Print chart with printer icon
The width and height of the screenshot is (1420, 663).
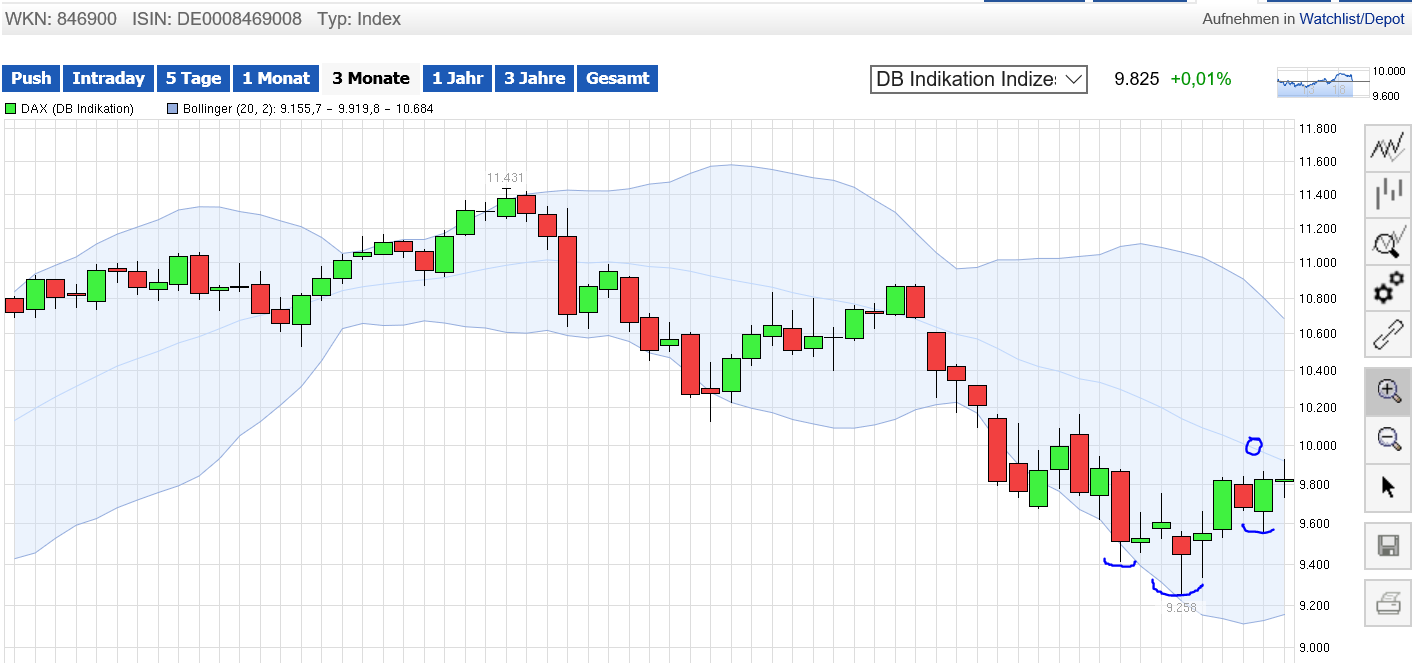point(1388,602)
